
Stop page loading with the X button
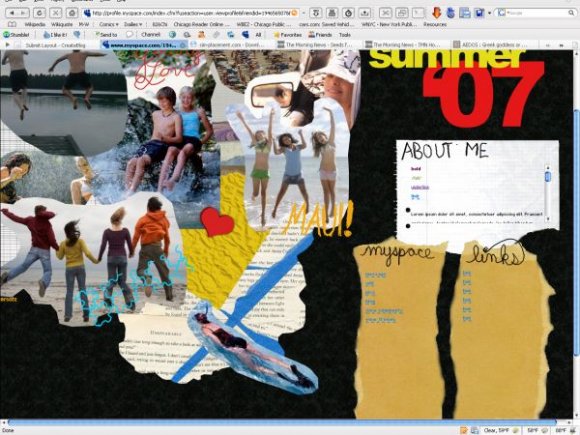pos(55,13)
